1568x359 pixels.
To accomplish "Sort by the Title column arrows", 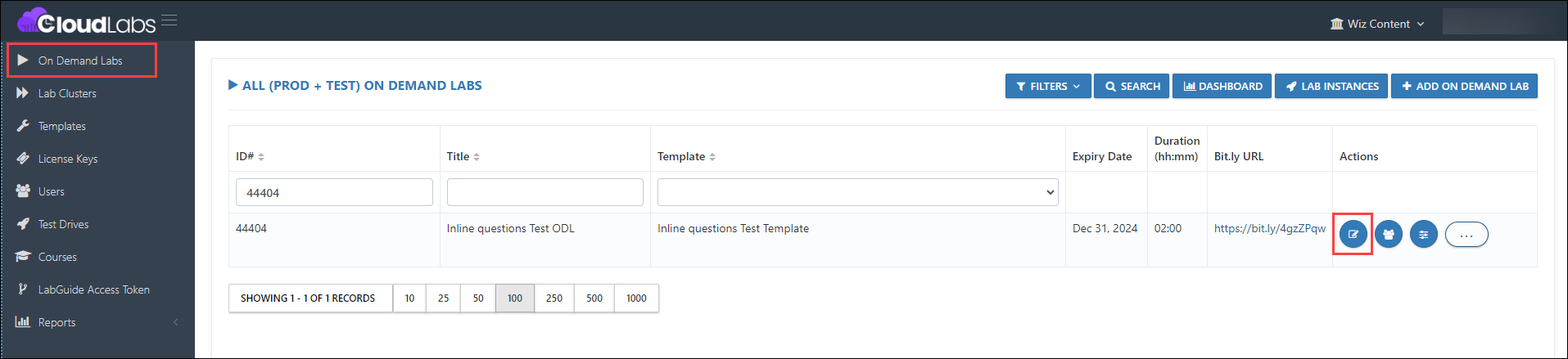I will point(477,157).
